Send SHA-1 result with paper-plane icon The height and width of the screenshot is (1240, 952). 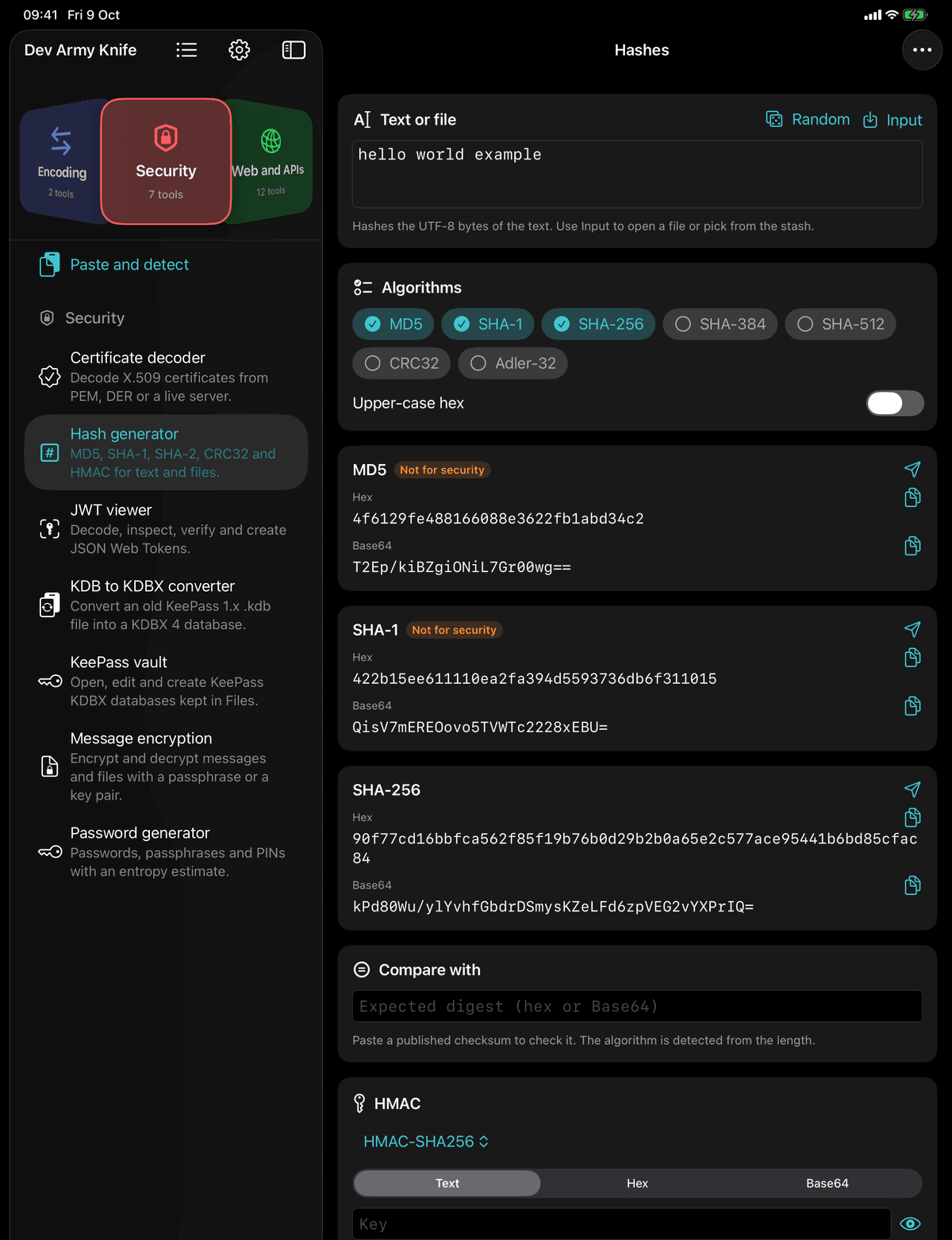(x=912, y=629)
